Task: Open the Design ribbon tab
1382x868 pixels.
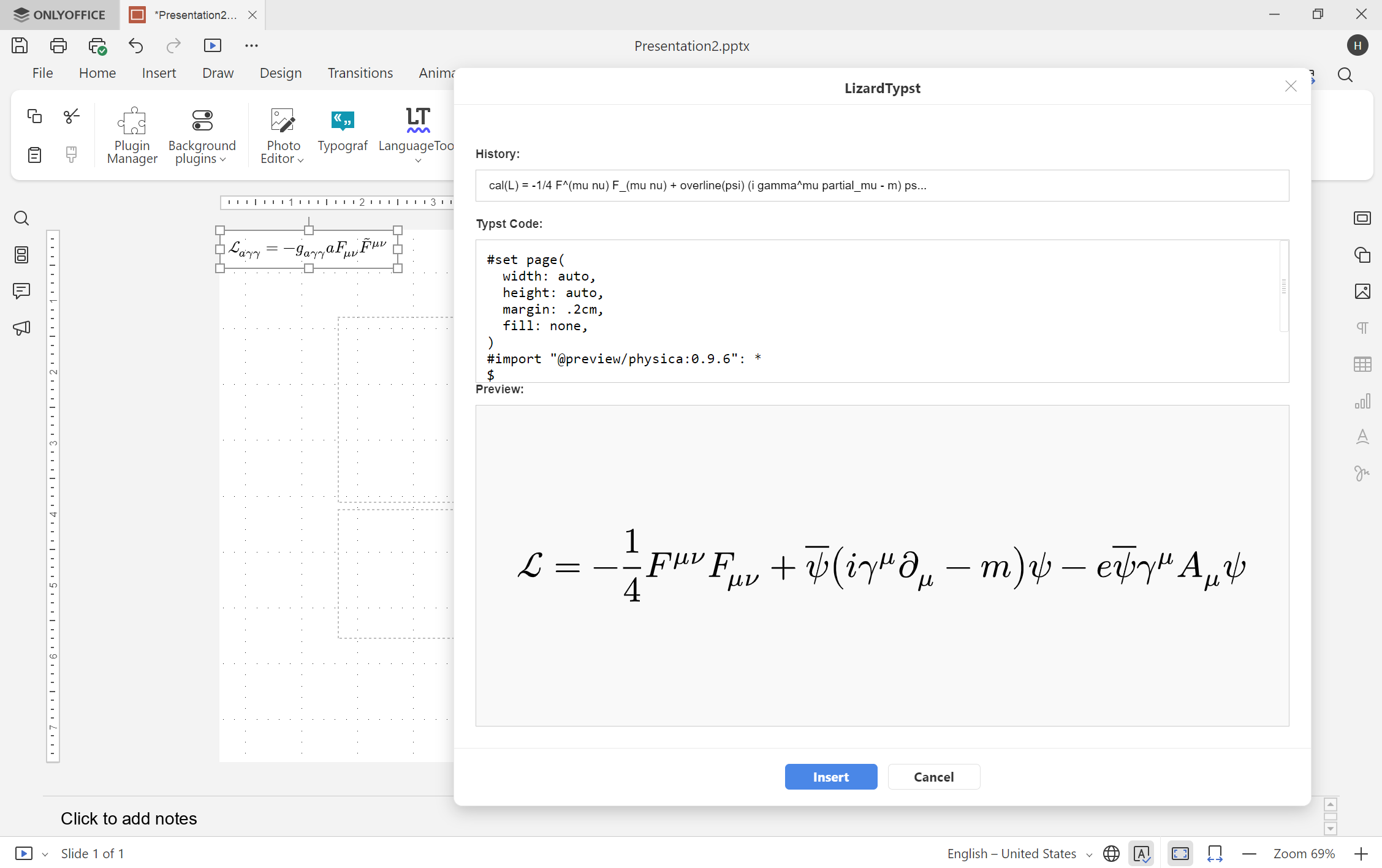Action: point(280,73)
